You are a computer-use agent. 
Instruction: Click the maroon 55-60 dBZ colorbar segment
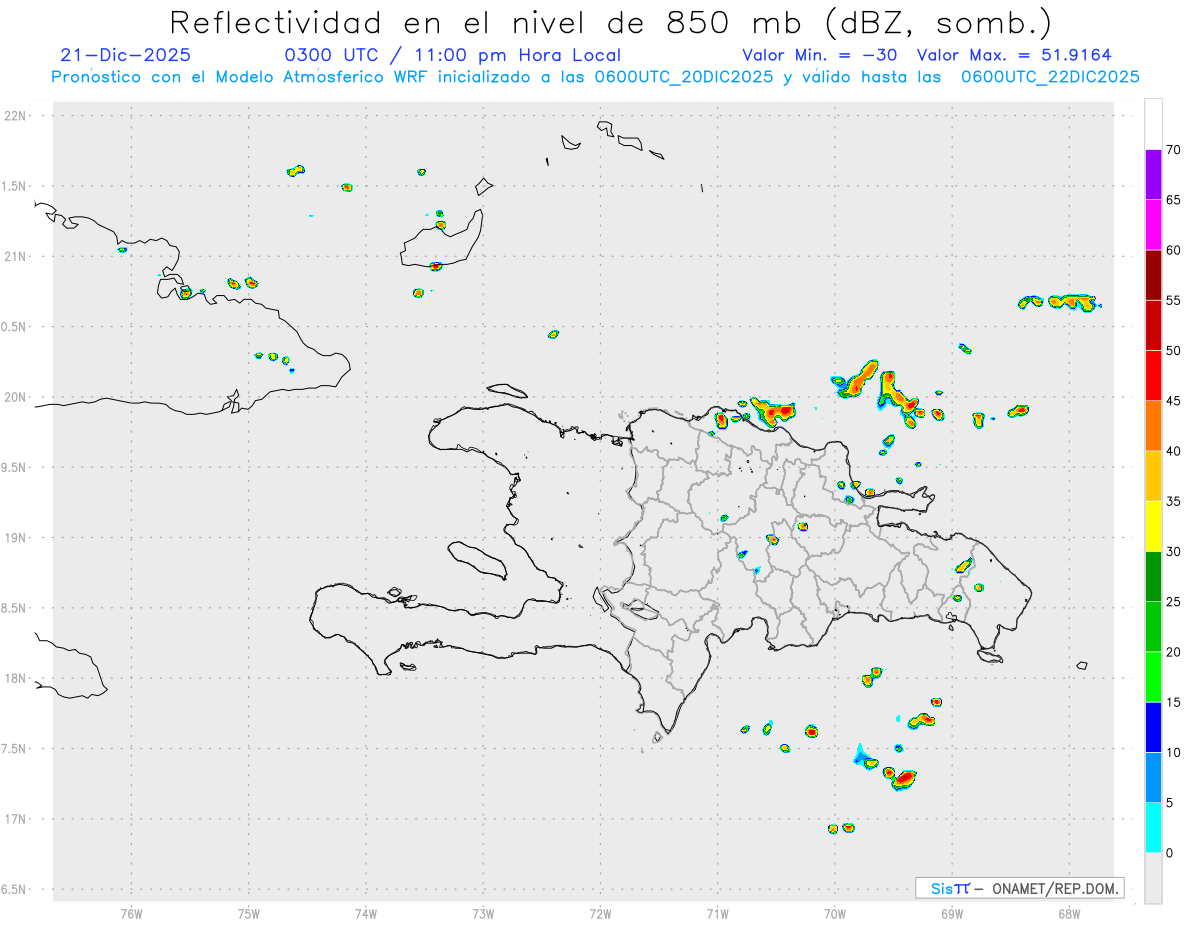point(1153,275)
